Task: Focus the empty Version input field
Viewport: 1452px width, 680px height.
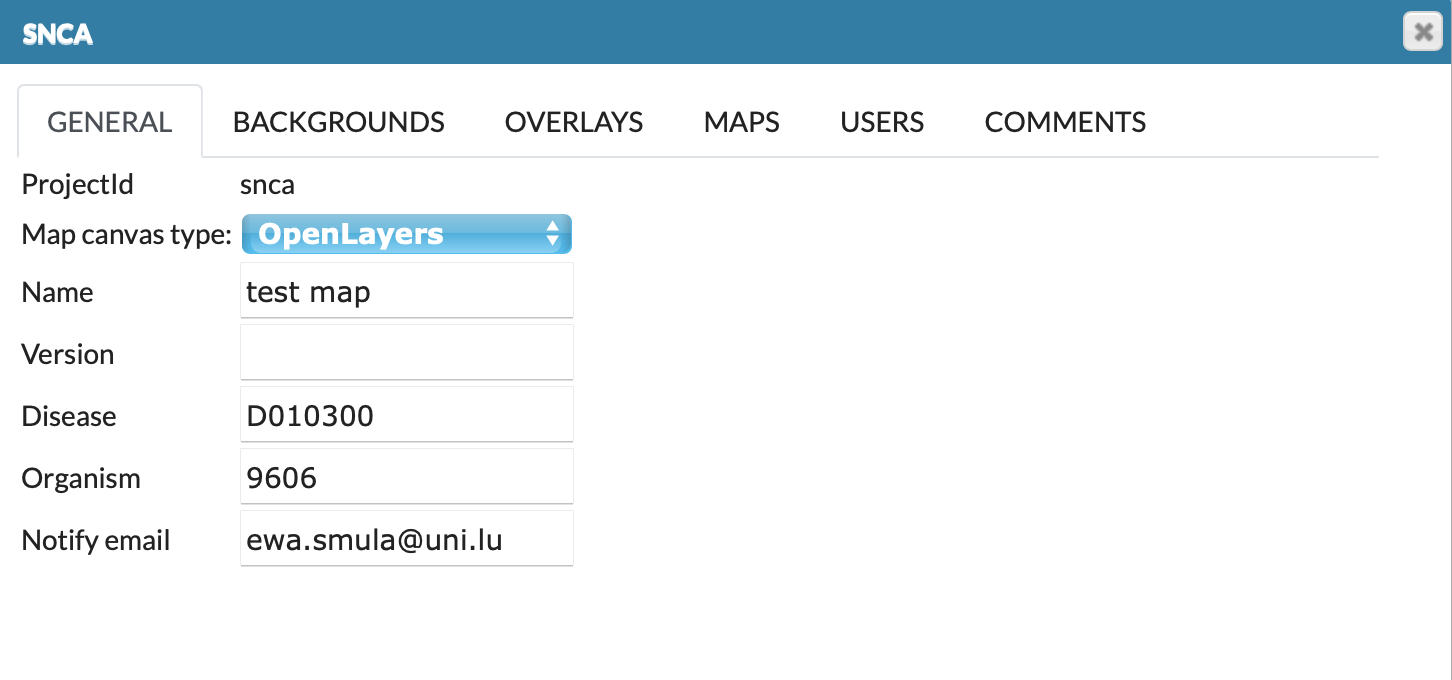Action: click(x=406, y=353)
